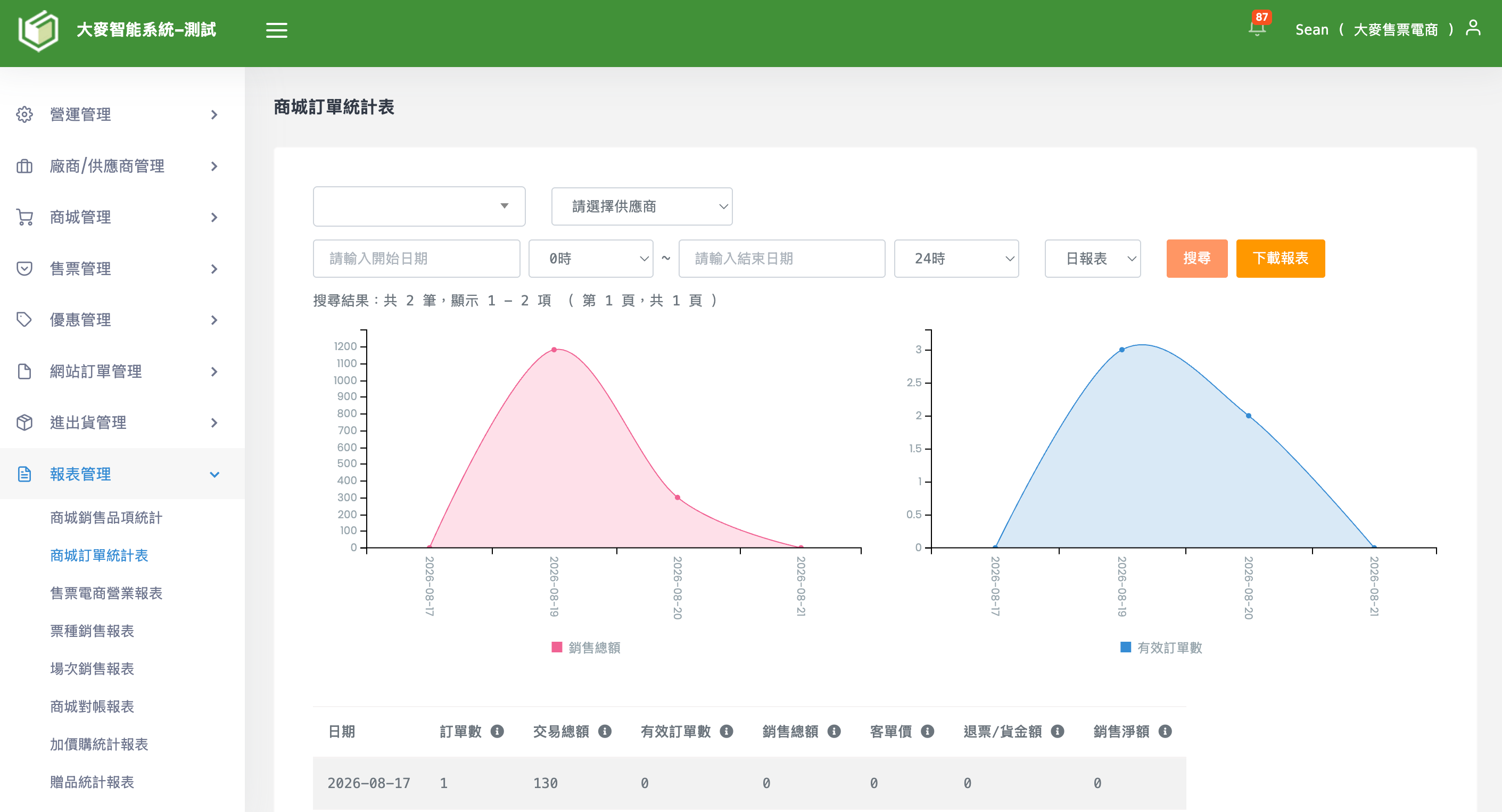Open the empty combo box dropdown
1502x812 pixels.
(419, 206)
